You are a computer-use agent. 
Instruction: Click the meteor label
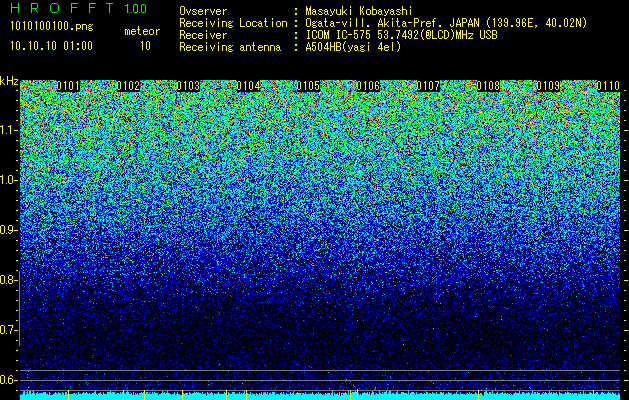(142, 31)
